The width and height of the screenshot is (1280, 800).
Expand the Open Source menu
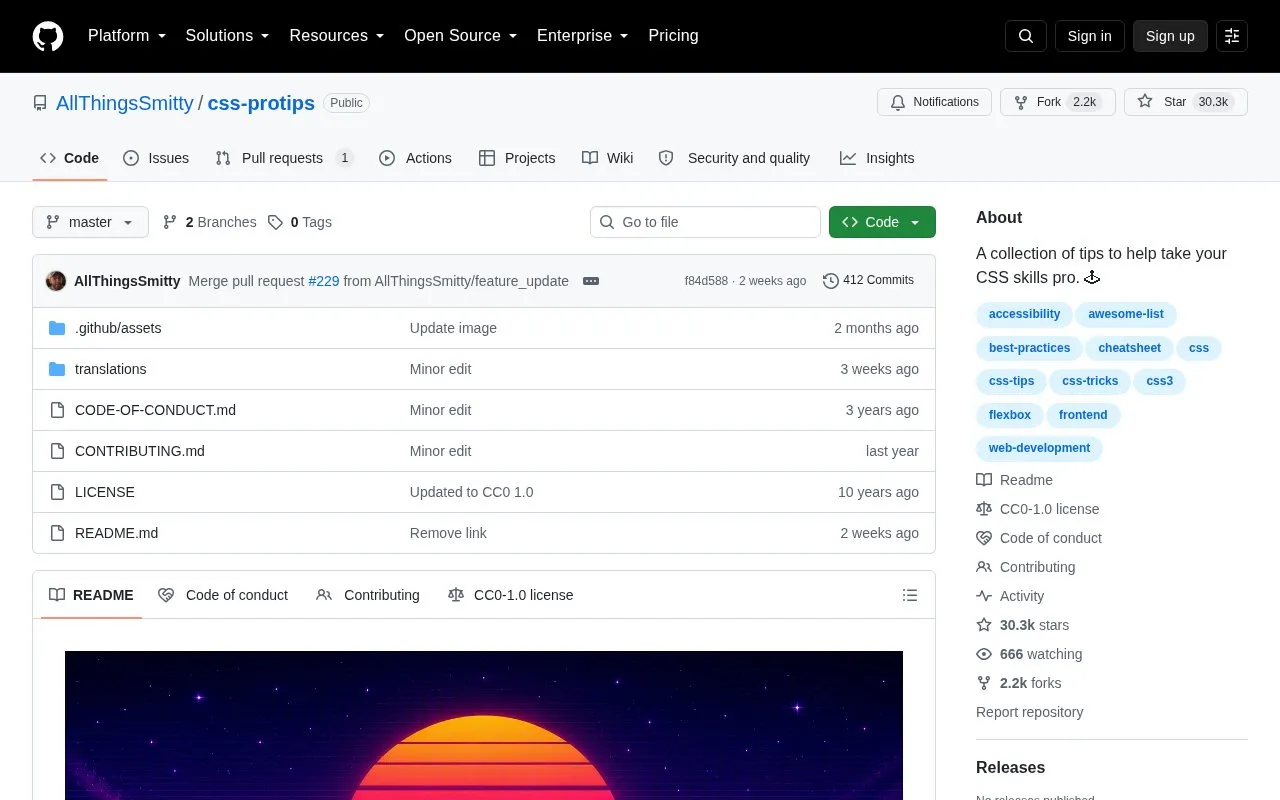(461, 36)
